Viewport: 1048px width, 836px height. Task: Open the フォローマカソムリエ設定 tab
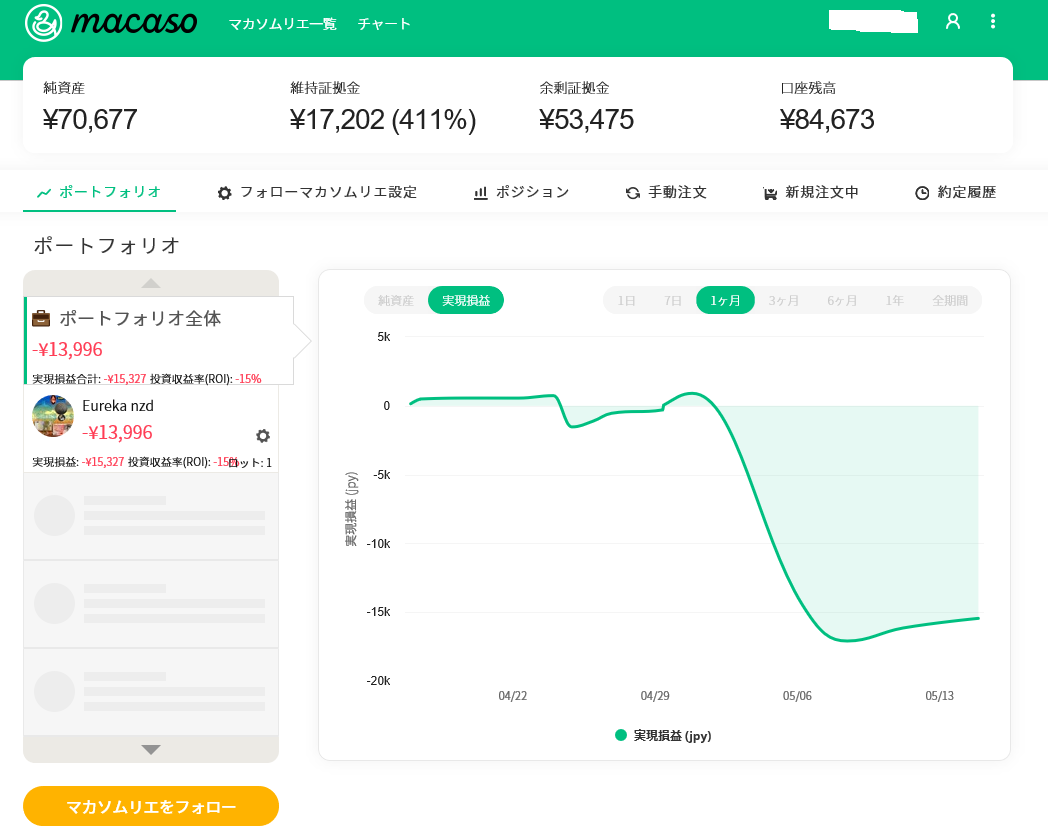[x=317, y=192]
